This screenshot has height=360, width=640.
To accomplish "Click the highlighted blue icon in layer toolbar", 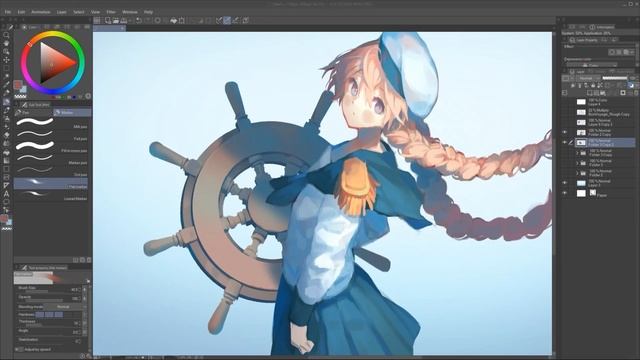I will pyautogui.click(x=631, y=85).
